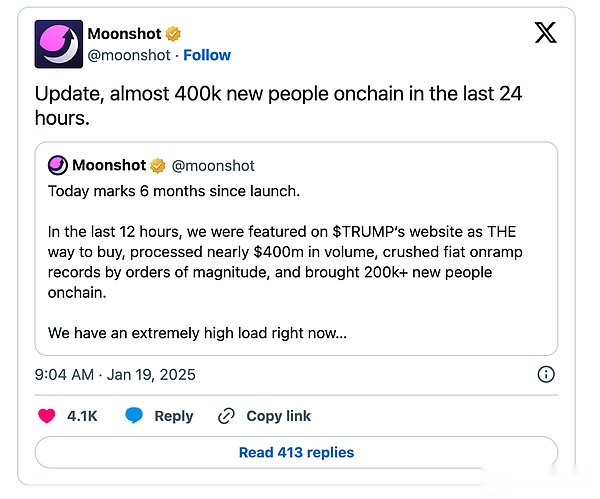Open the 9:04 AM Jan 19, 2025 timestamp
The height and width of the screenshot is (499, 600).
tap(115, 375)
